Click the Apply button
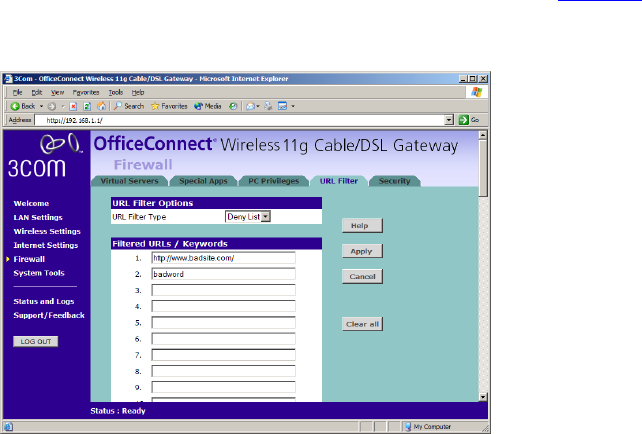Viewport: 642px width, 434px height. (x=362, y=251)
